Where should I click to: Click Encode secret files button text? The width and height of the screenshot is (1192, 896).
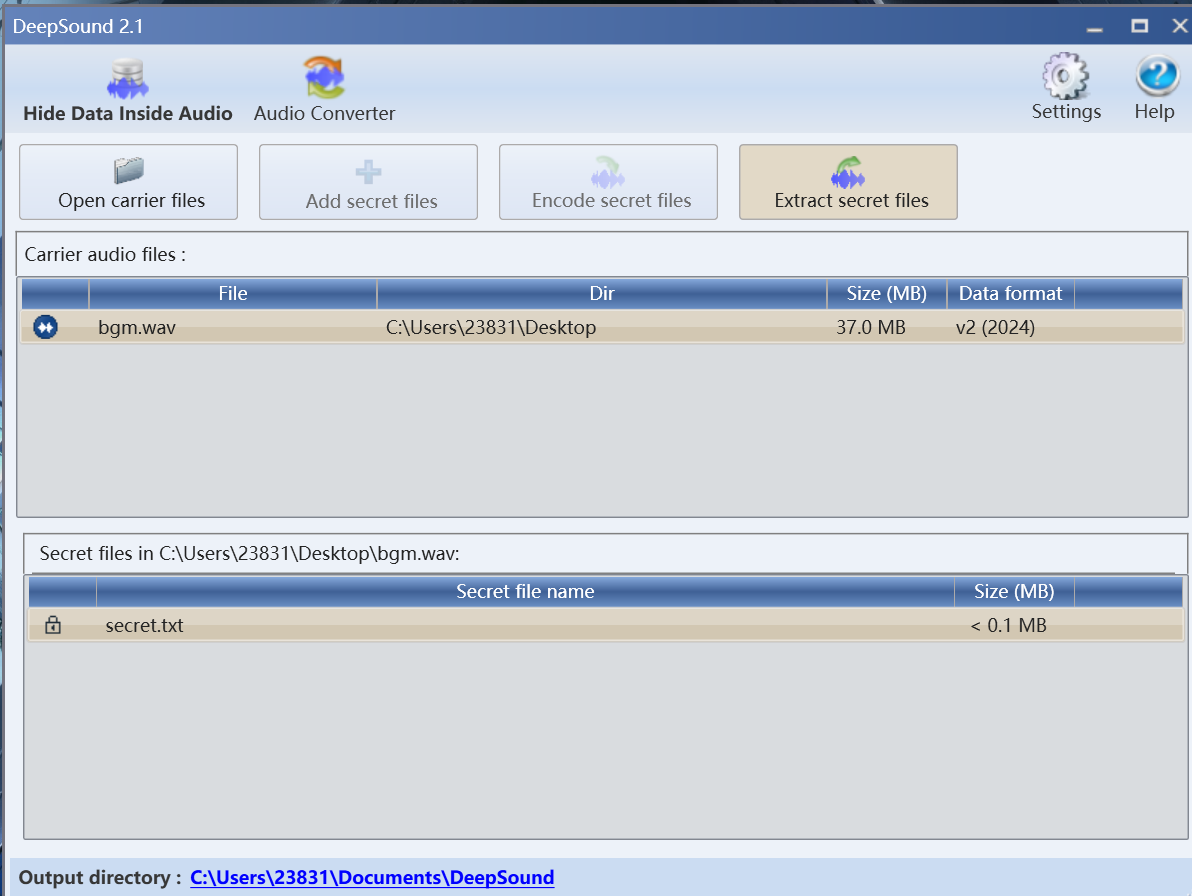coord(612,201)
